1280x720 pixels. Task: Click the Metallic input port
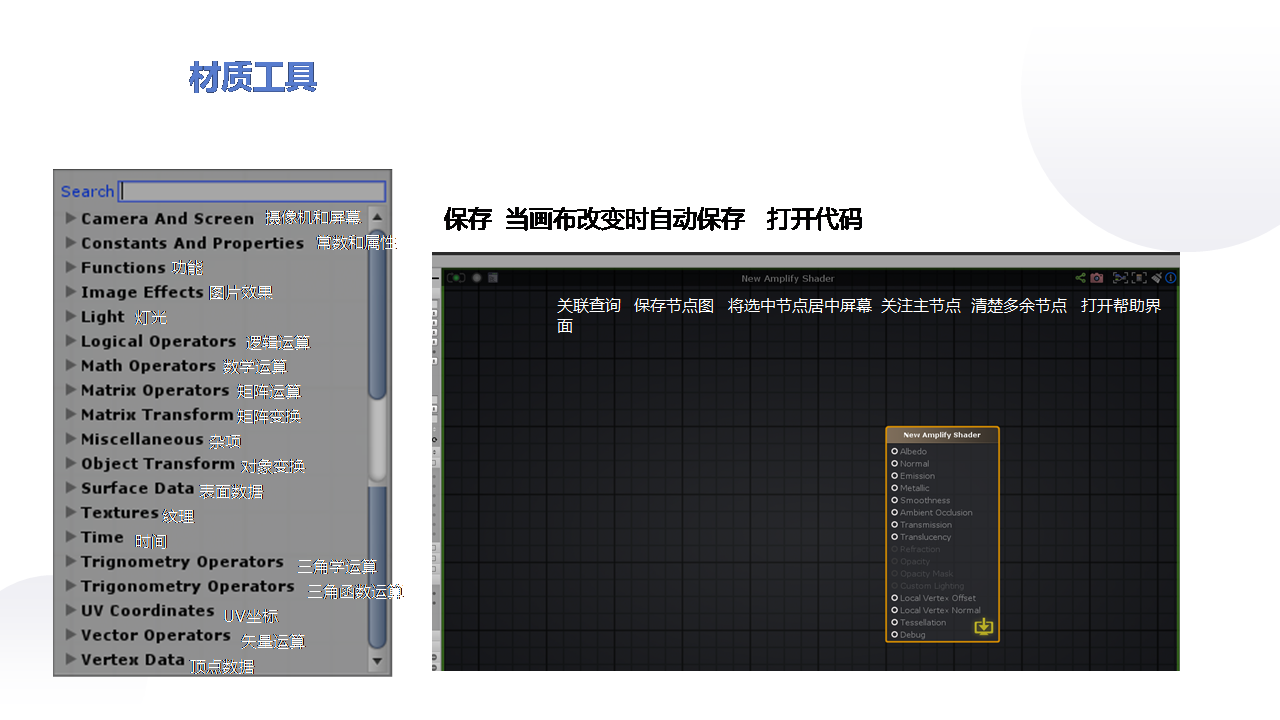[895, 488]
